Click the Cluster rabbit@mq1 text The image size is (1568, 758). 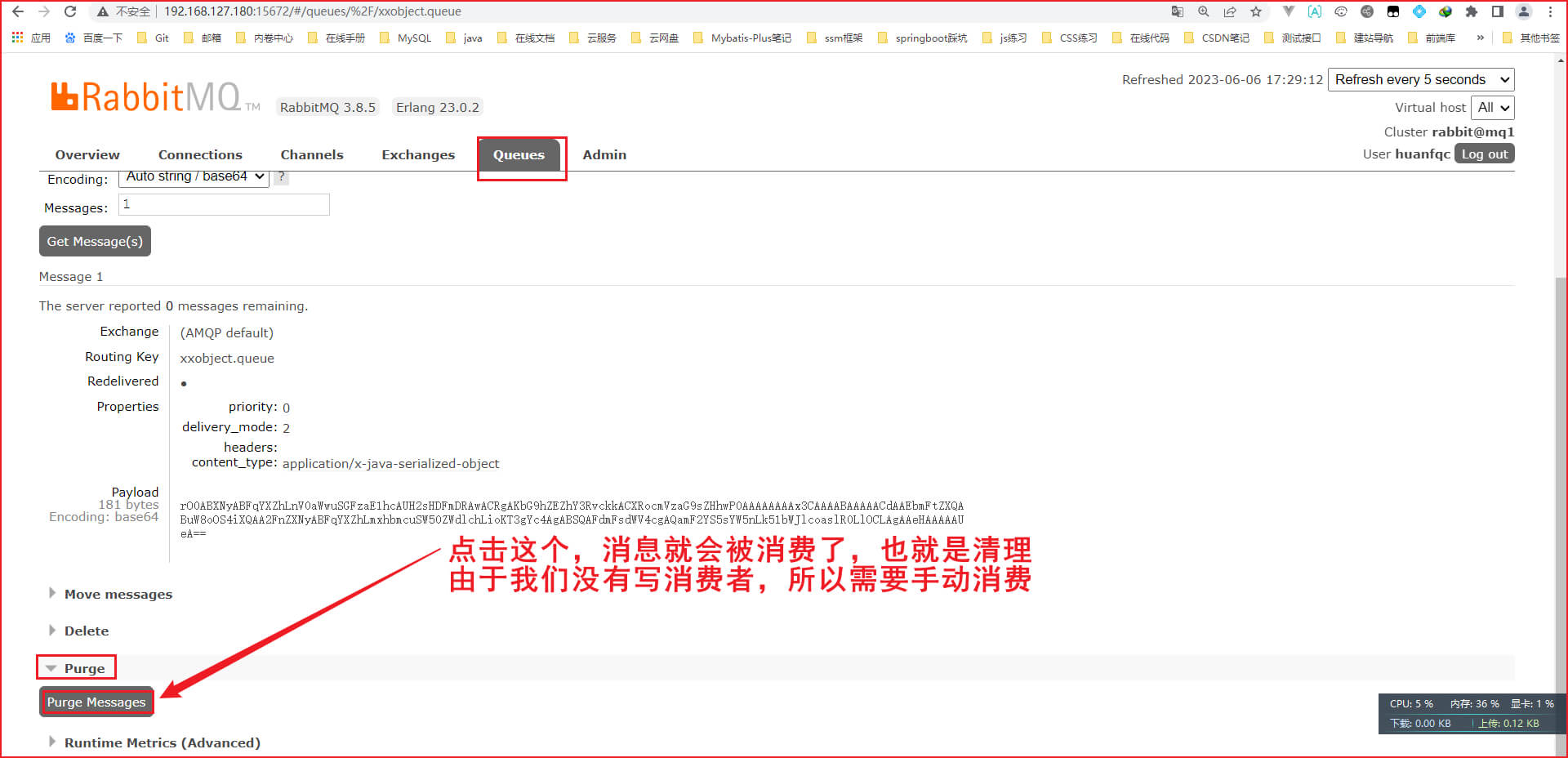1449,132
